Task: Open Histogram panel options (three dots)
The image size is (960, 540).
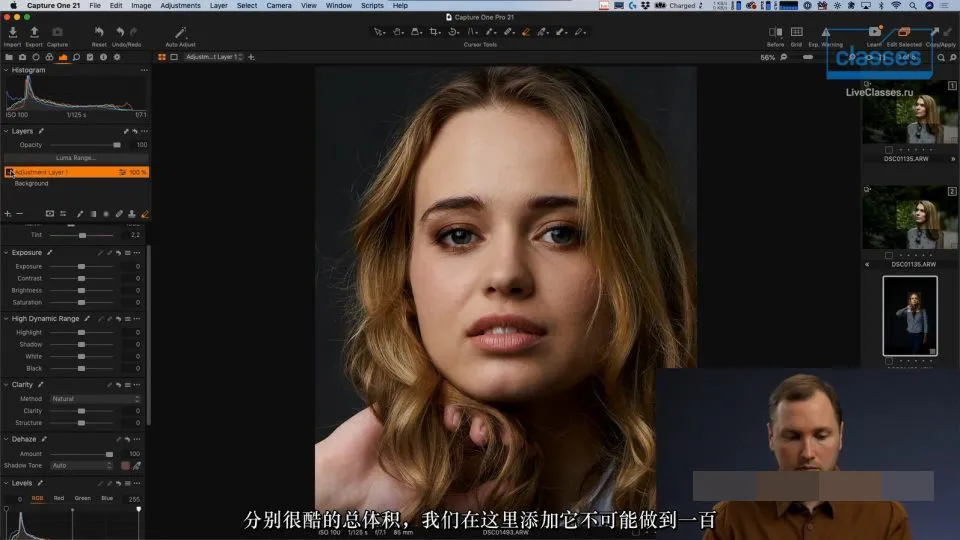Action: click(x=144, y=70)
